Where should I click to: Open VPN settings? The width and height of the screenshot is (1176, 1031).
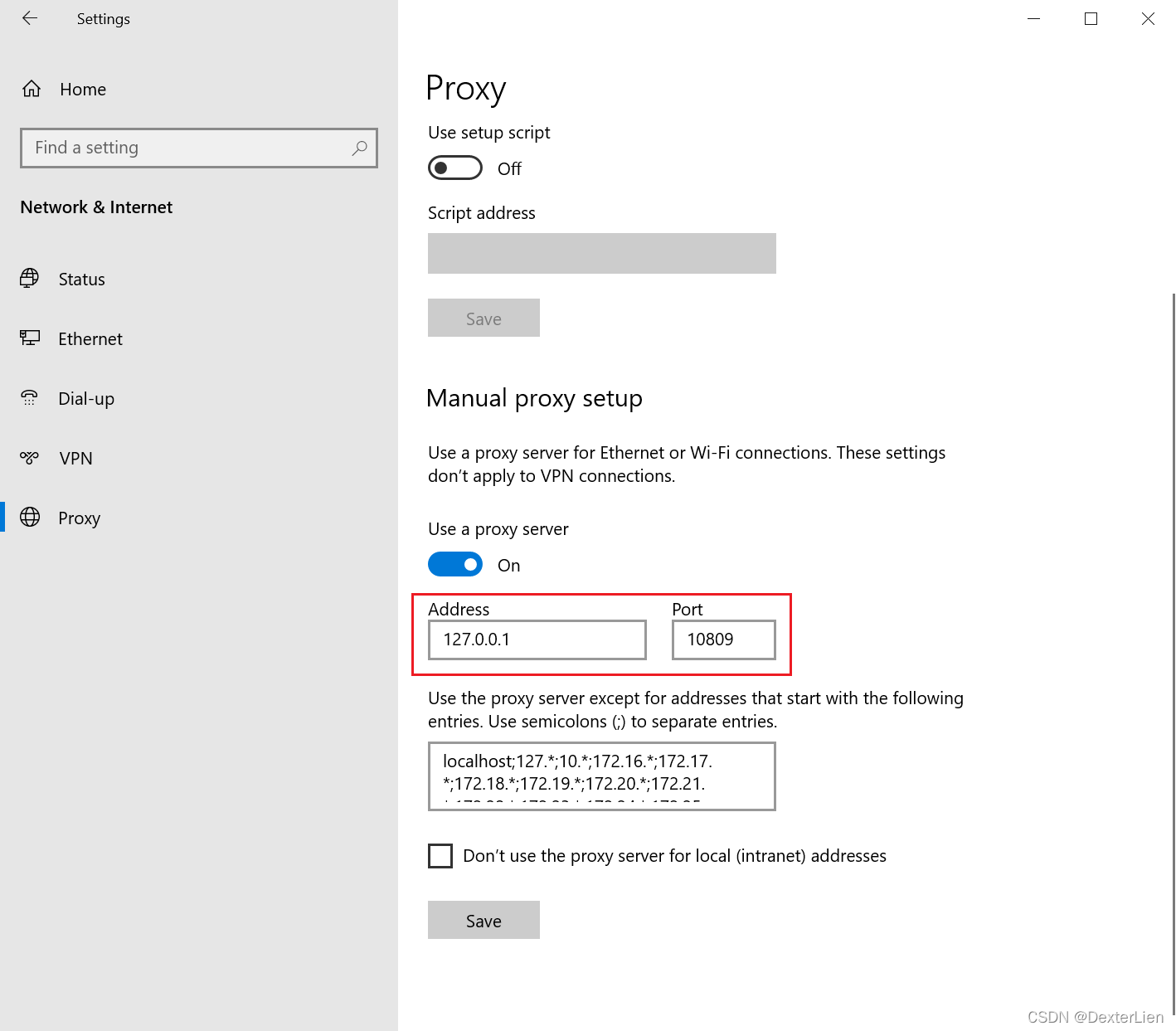(x=75, y=458)
